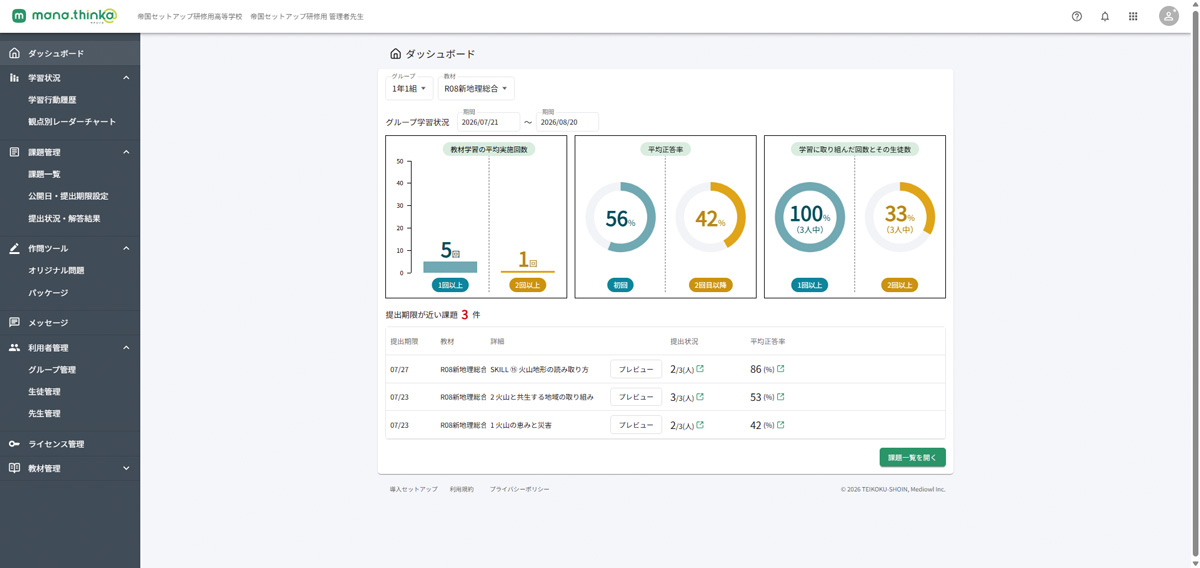This screenshot has width=1200, height=568.
Task: Open average score link icon for 42%
Action: (x=781, y=425)
